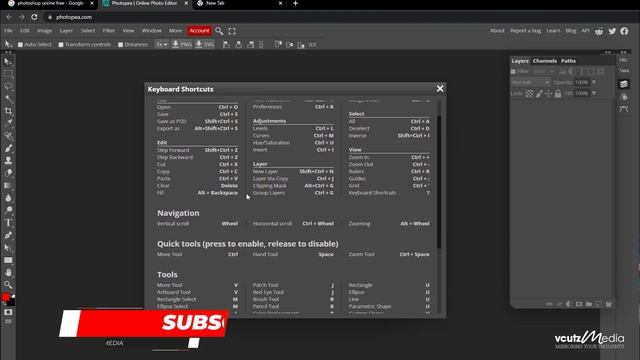Open the layer filter type dropdown
640x360 pixels.
pos(543,71)
